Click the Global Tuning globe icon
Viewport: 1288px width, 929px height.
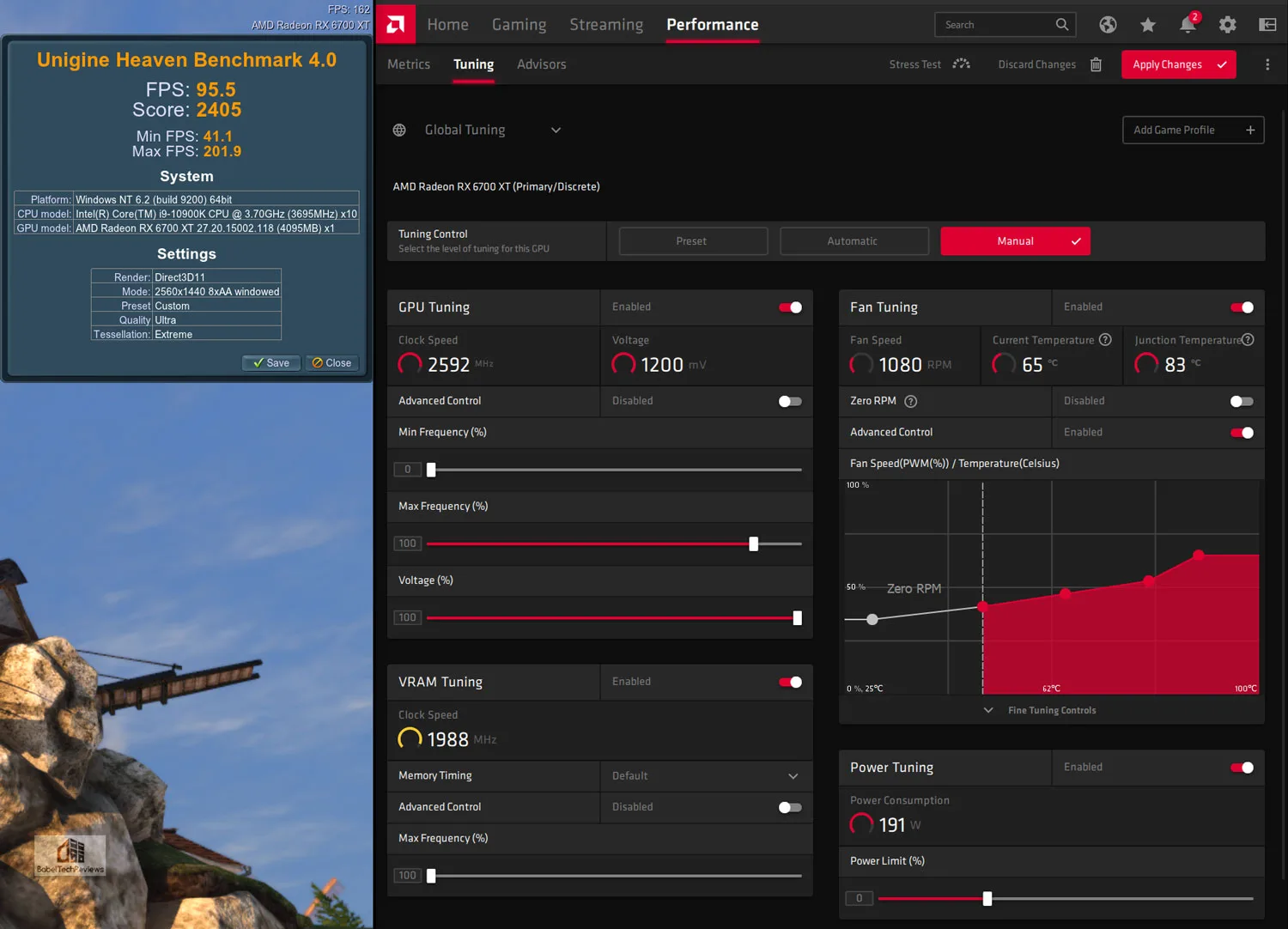(x=399, y=130)
